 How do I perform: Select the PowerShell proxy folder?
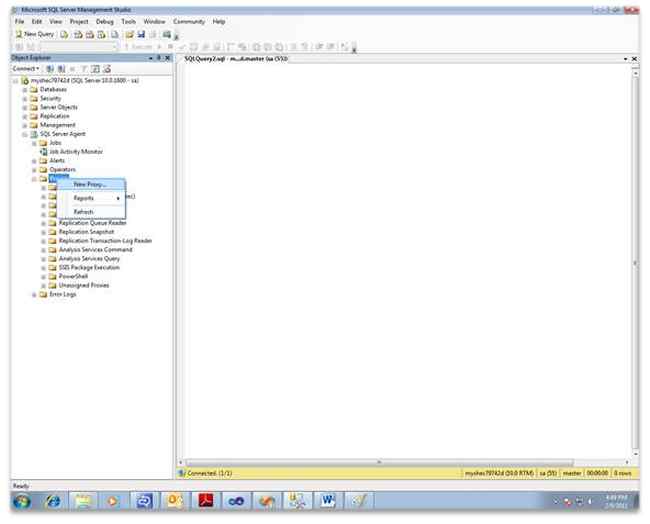73,277
